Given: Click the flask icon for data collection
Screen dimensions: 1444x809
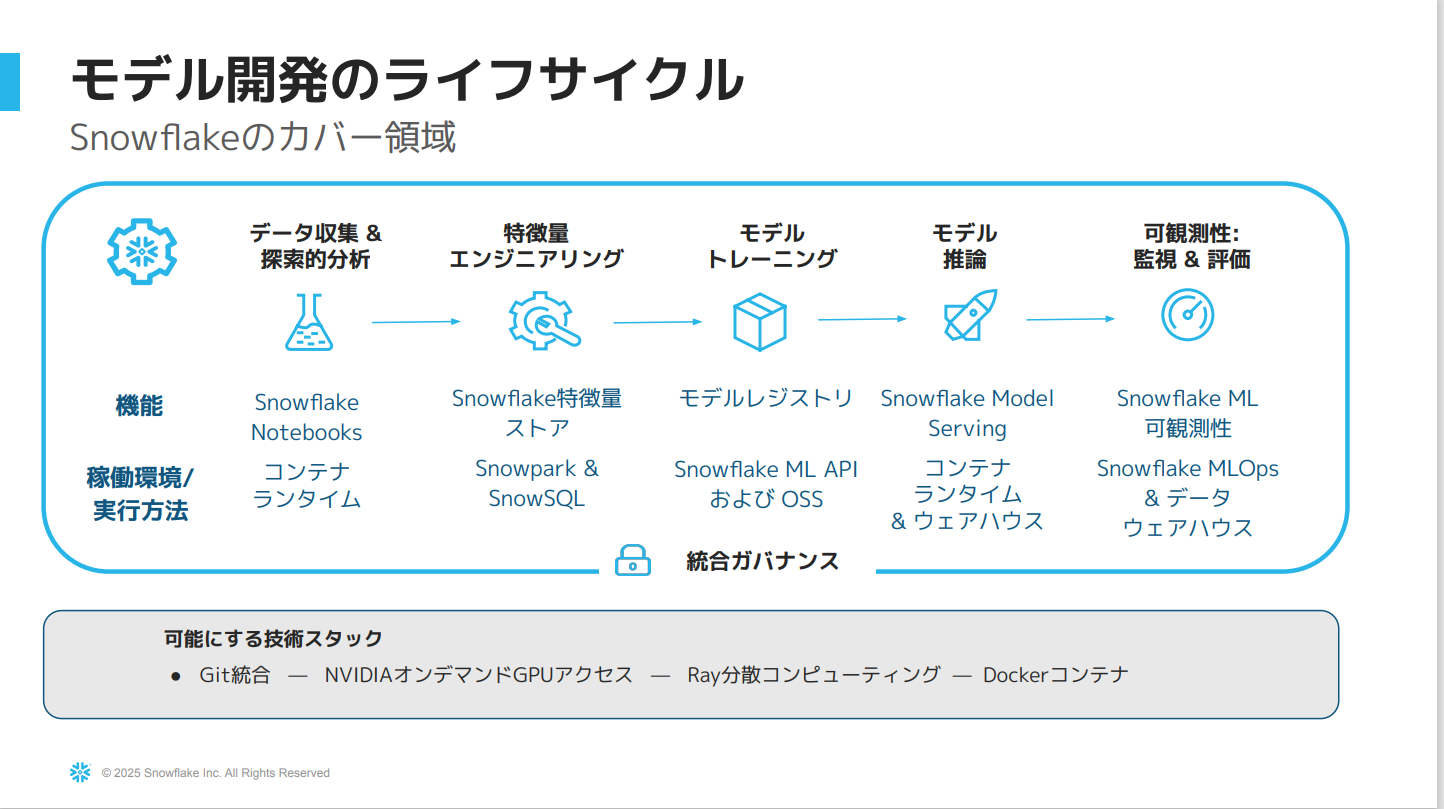Looking at the screenshot, I should [308, 322].
